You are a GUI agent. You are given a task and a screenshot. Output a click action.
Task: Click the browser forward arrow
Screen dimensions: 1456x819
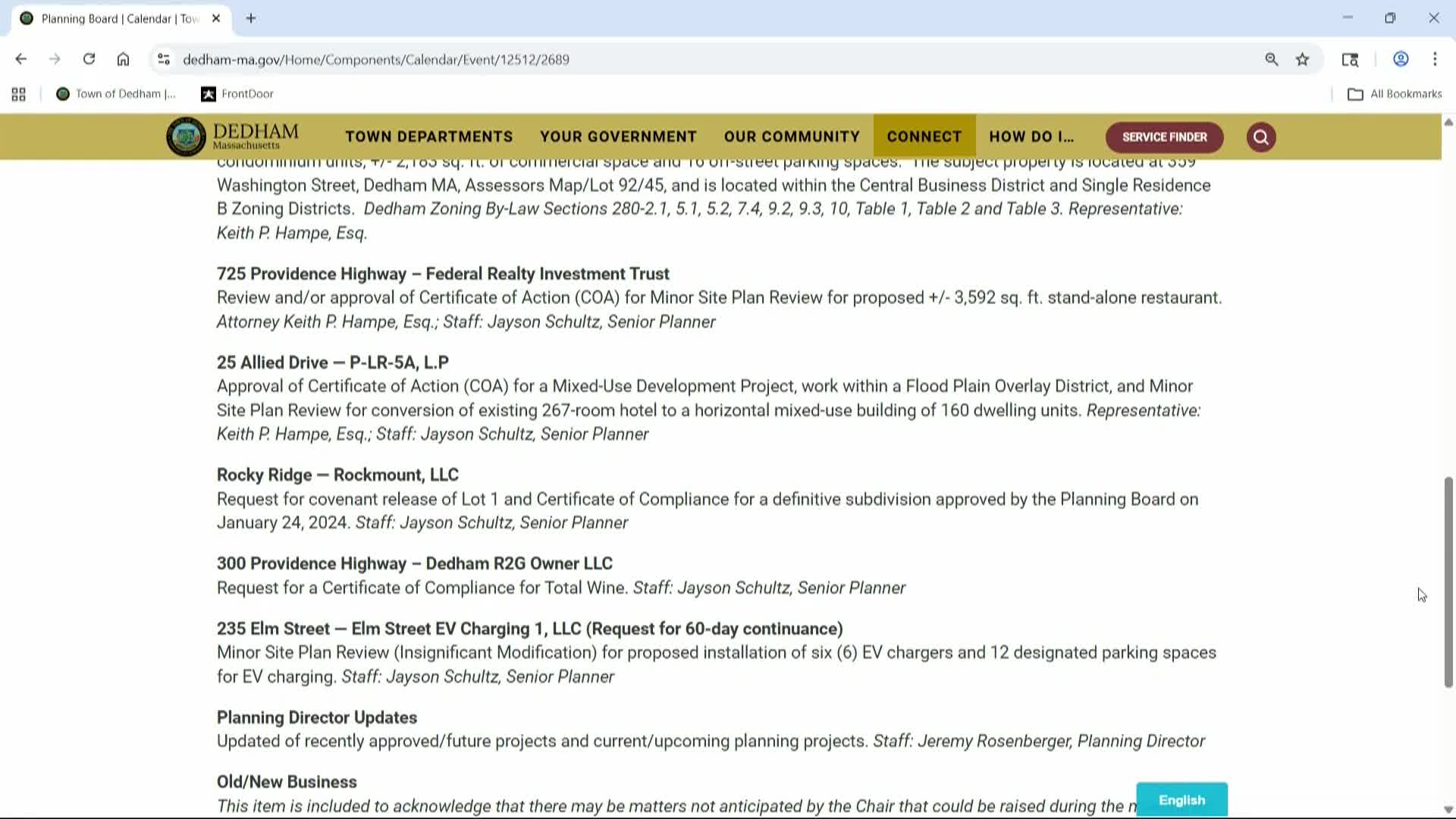[55, 58]
